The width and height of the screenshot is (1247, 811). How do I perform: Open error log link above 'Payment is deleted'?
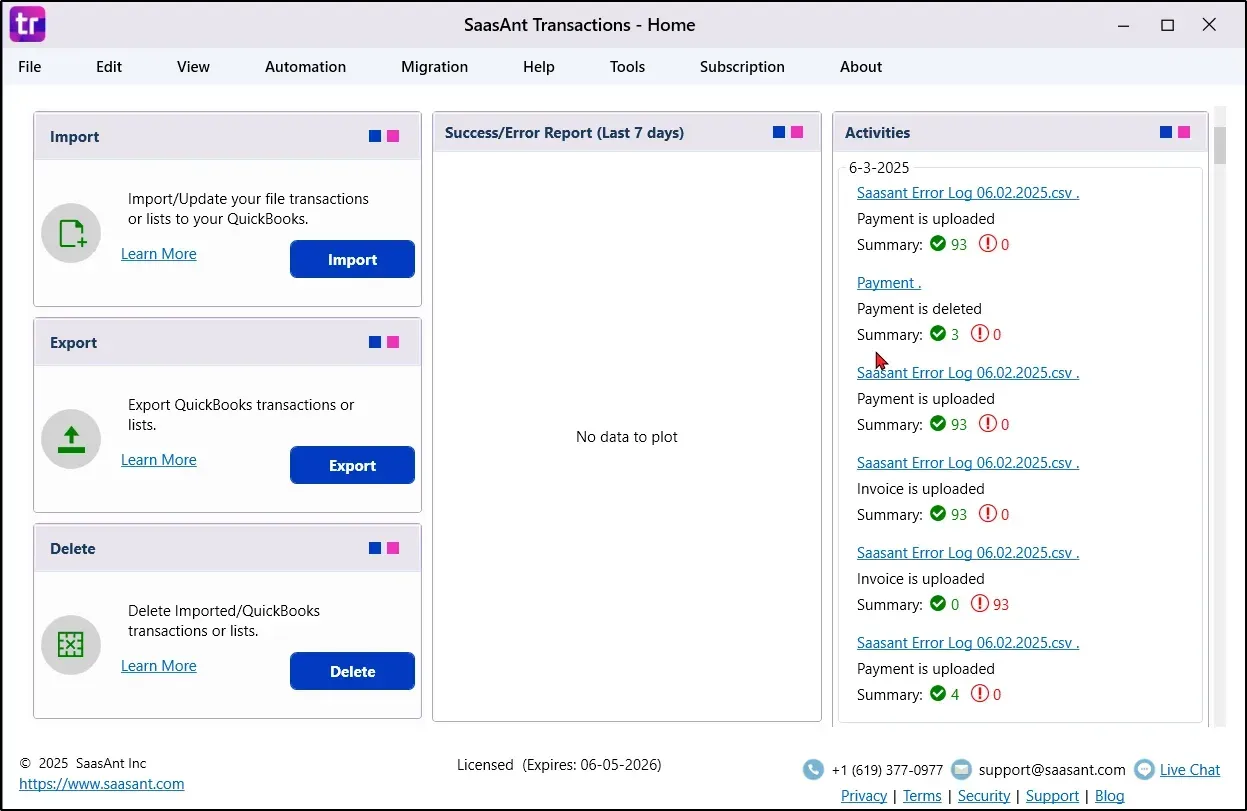968,193
